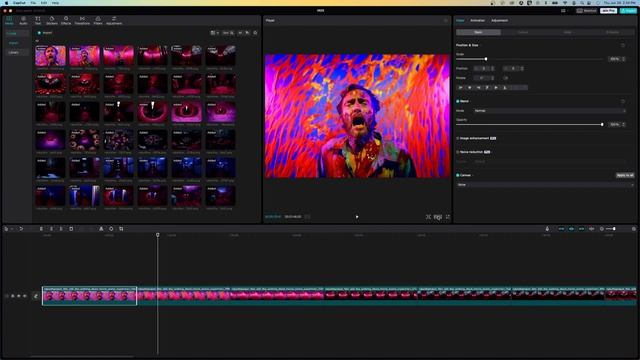The width and height of the screenshot is (640, 360).
Task: Click the Player zoom fit icon
Action: pos(428,217)
